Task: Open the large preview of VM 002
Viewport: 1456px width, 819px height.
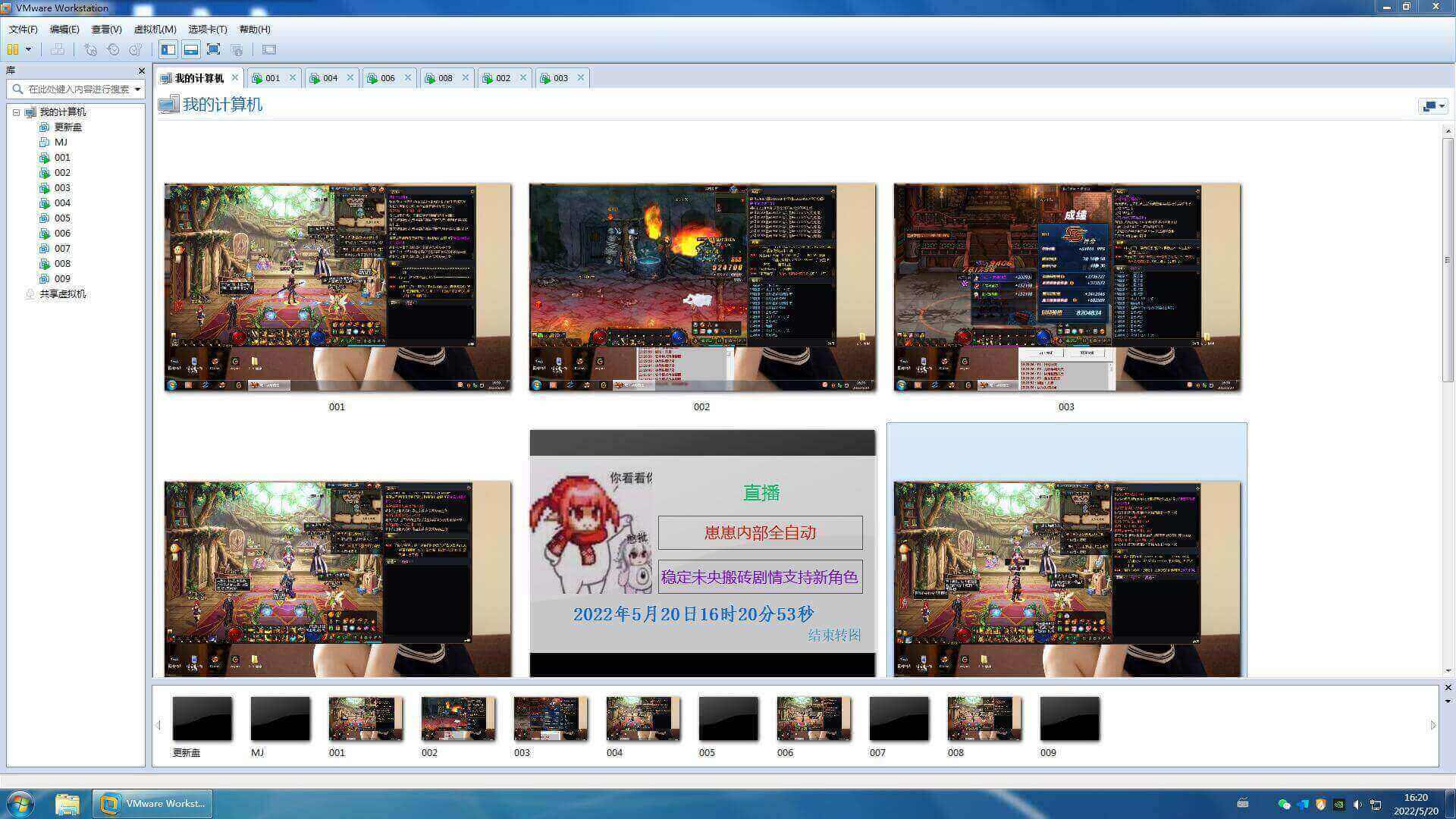Action: pyautogui.click(x=702, y=287)
